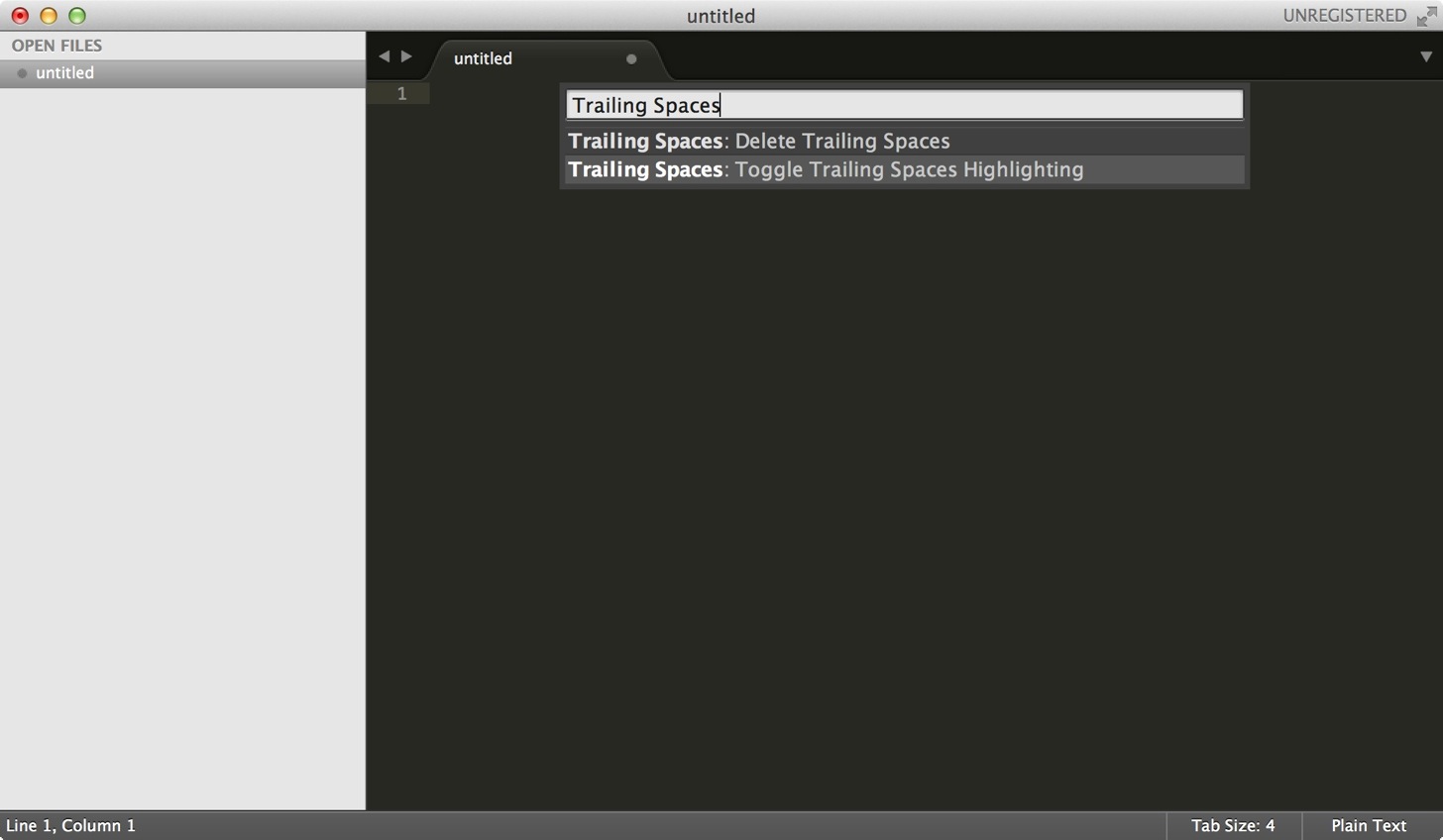
Task: Run Toggle Trailing Spaces Highlighting command
Action: [904, 169]
